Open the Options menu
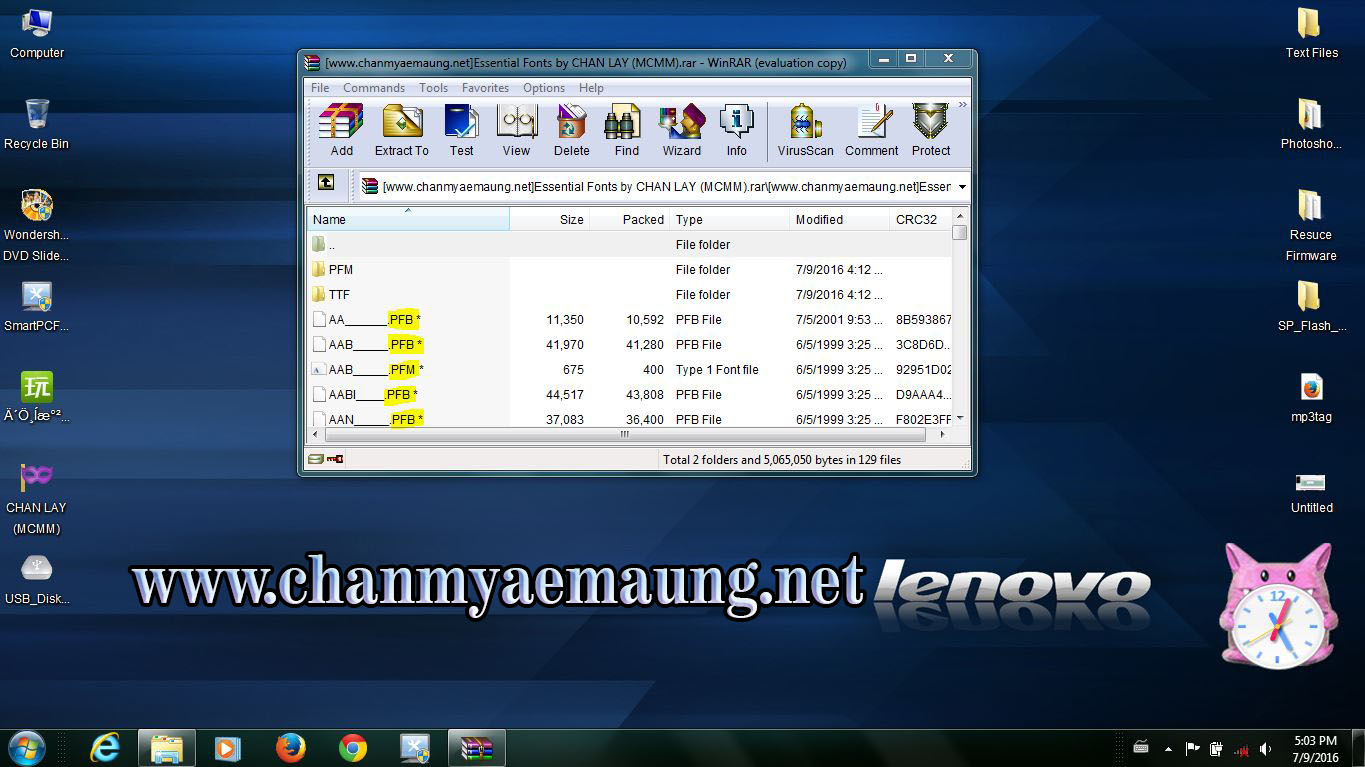The width and height of the screenshot is (1365, 767). (544, 88)
